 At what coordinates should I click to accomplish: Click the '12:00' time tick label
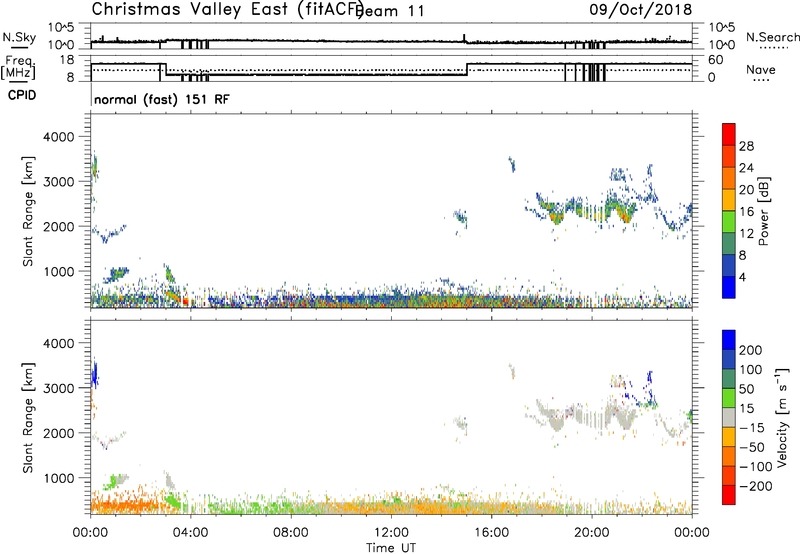(x=391, y=533)
